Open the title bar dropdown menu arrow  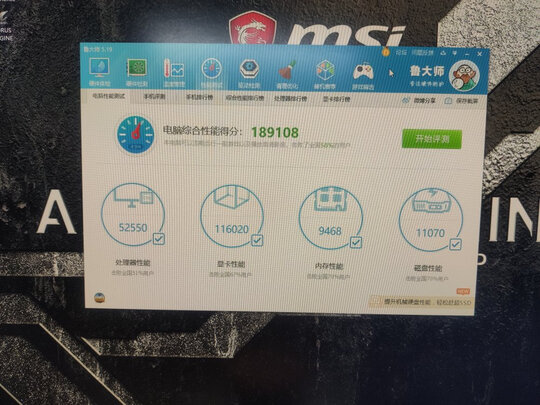[455, 54]
